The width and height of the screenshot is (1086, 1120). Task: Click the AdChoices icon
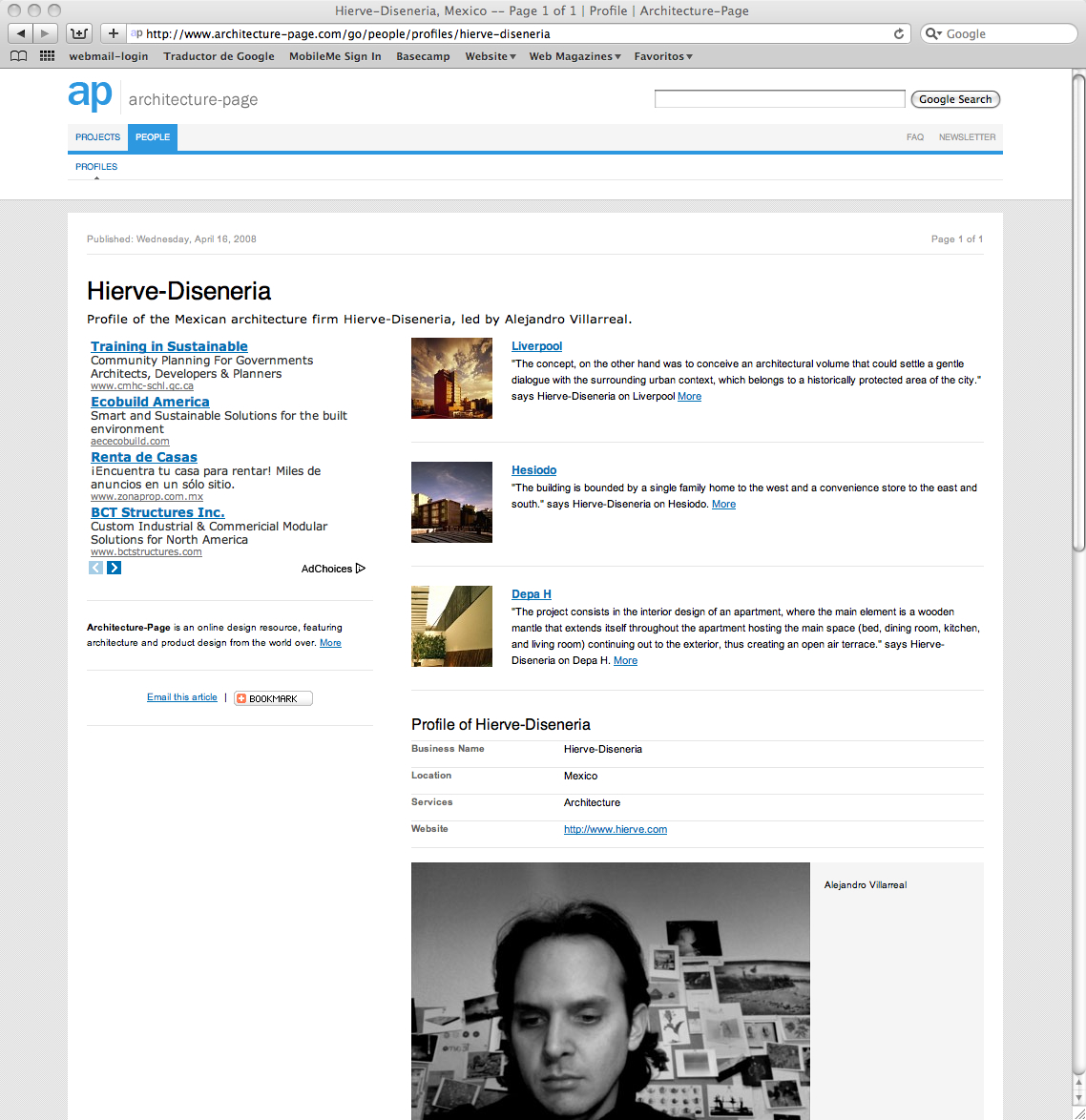pyautogui.click(x=361, y=569)
